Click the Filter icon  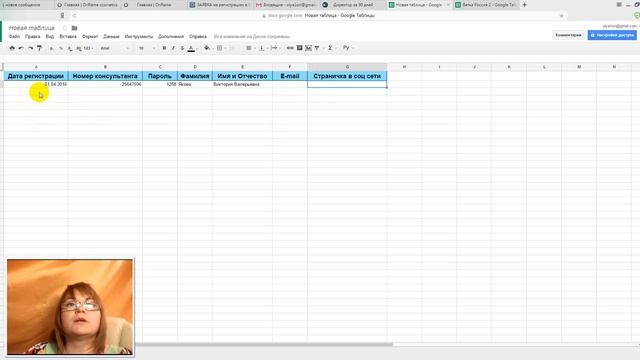(317, 48)
